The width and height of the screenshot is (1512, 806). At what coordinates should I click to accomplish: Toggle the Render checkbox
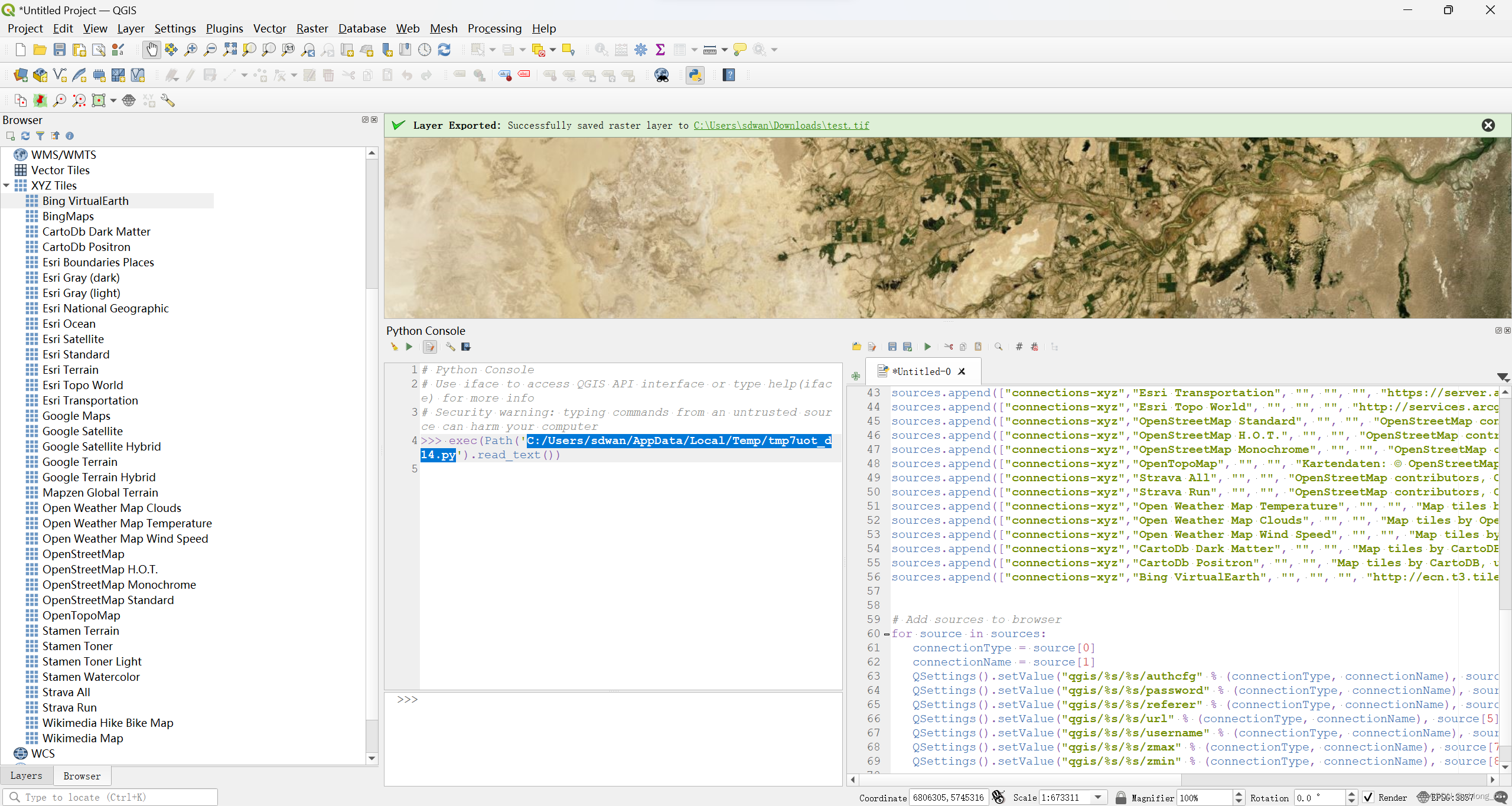(x=1369, y=797)
